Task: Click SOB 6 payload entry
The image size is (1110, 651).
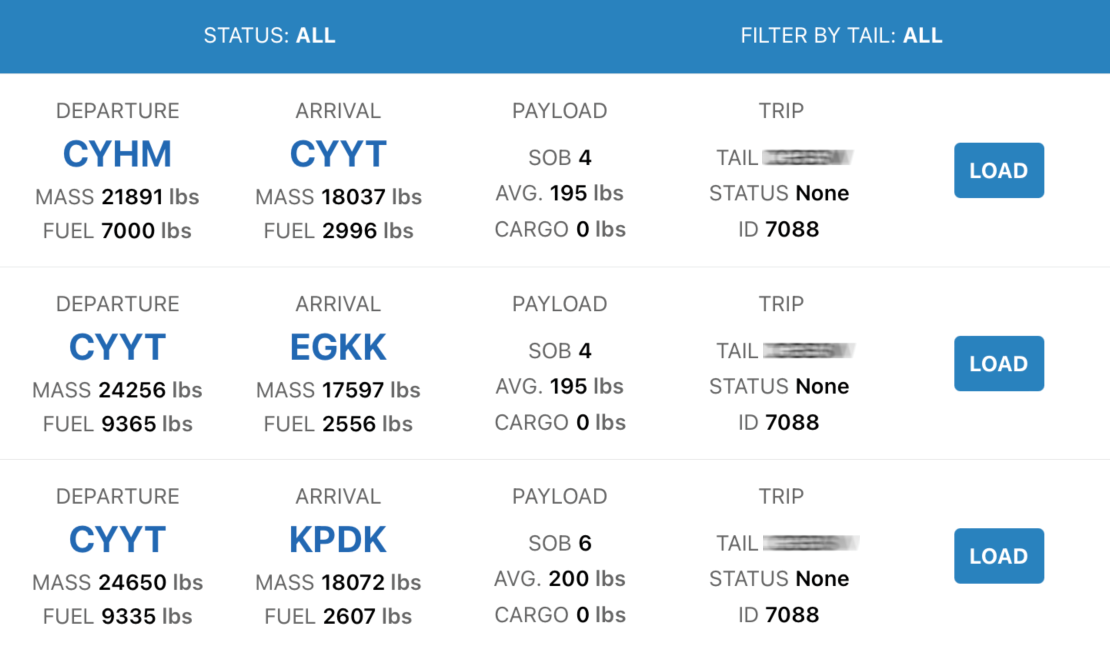Action: point(560,543)
